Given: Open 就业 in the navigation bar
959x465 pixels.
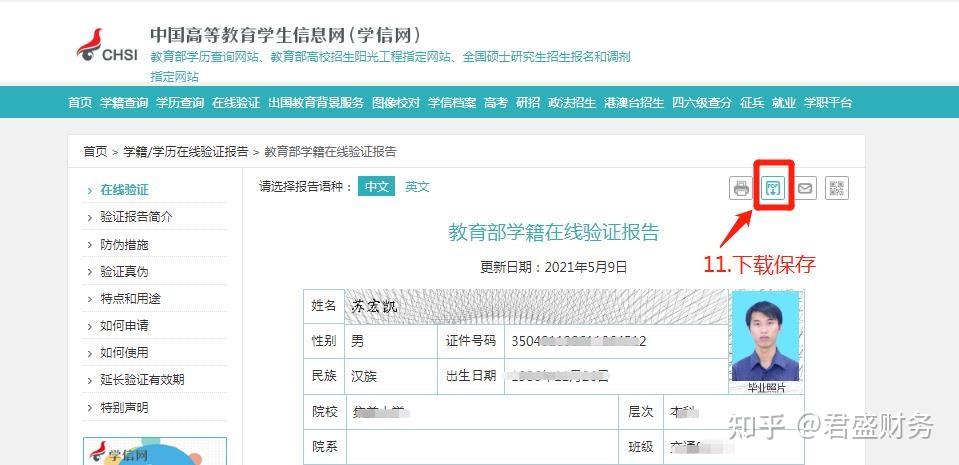Looking at the screenshot, I should tap(783, 103).
